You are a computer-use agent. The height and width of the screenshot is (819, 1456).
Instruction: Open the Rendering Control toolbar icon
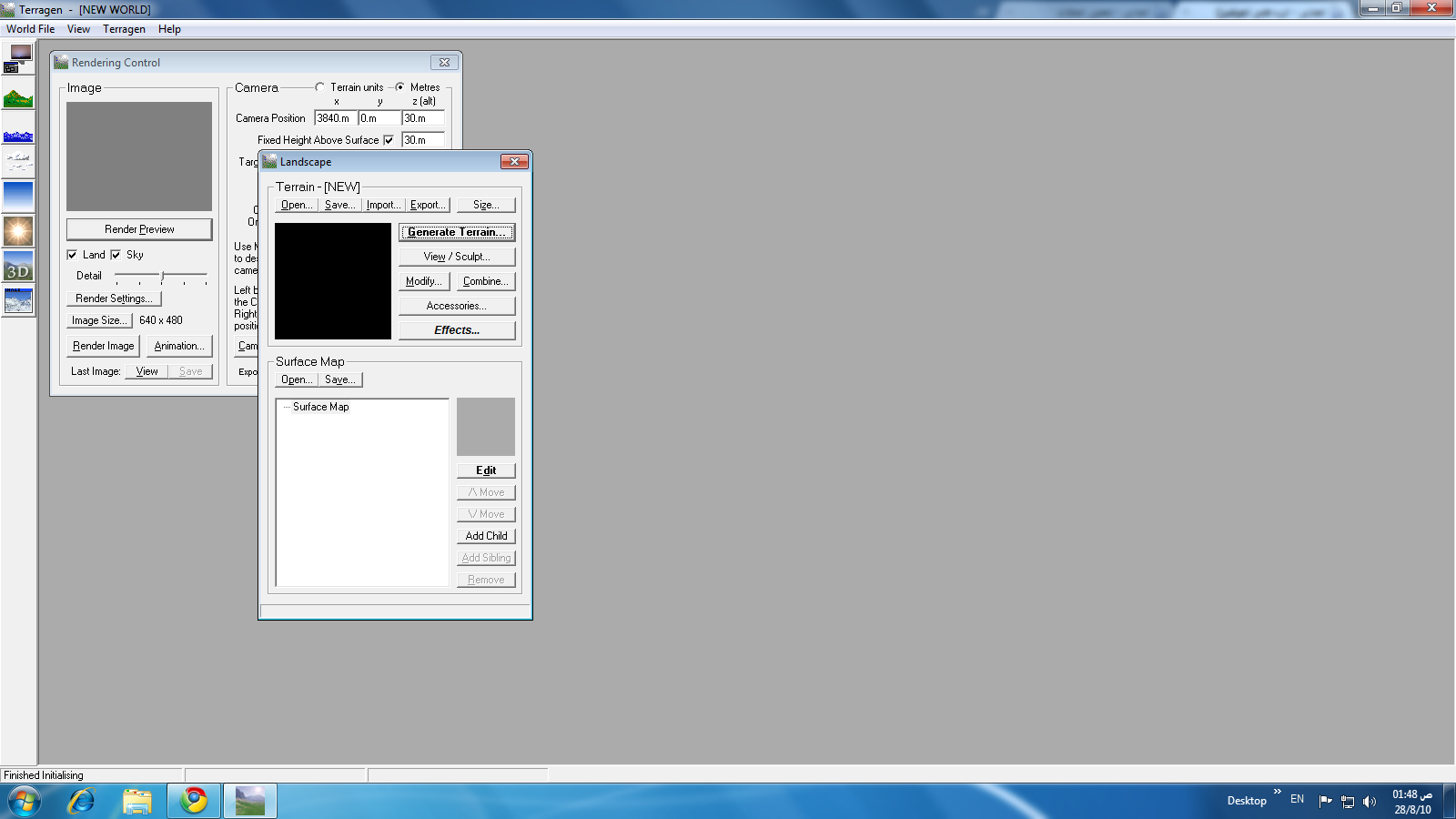click(x=18, y=58)
